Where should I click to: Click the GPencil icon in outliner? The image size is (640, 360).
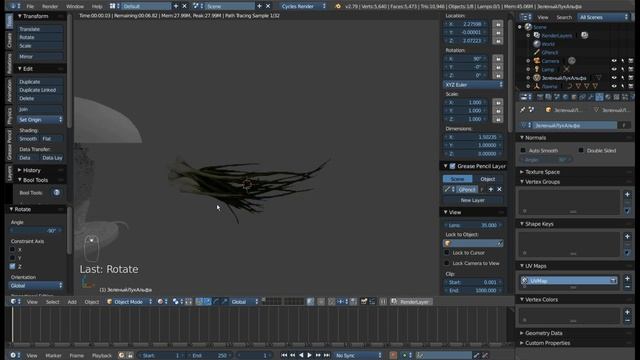[x=537, y=52]
